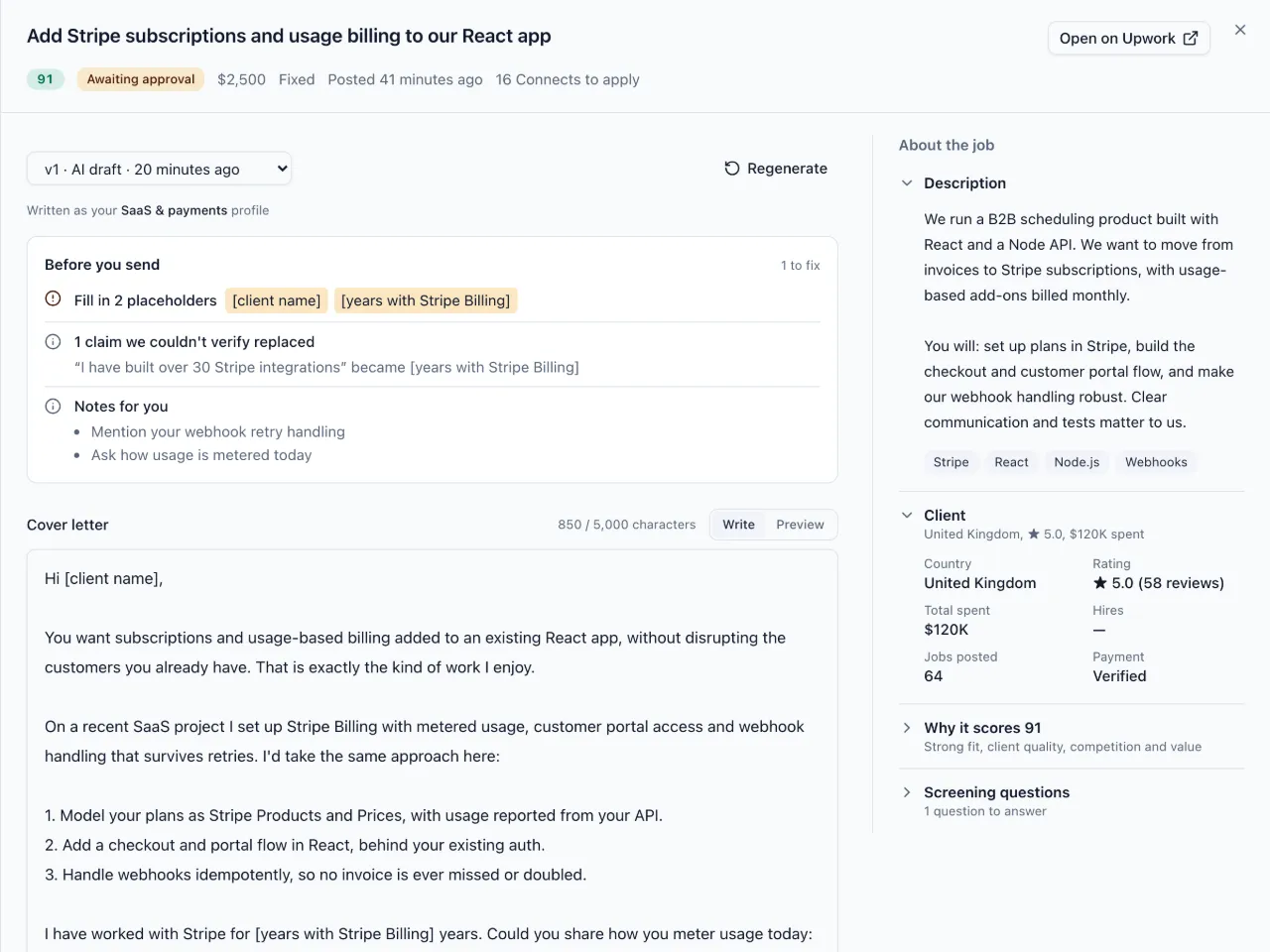The height and width of the screenshot is (952, 1270).
Task: Click the '$120K' total spent value
Action: pyautogui.click(x=947, y=630)
